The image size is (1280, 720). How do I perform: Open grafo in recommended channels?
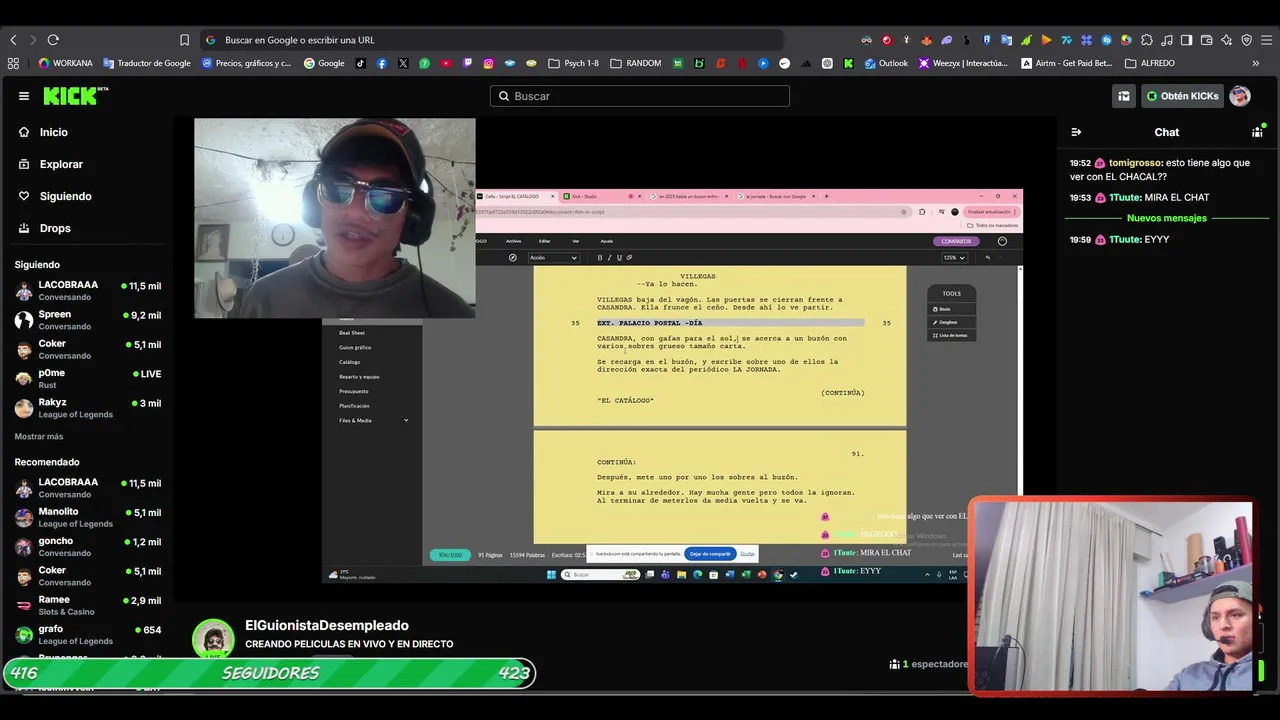[x=87, y=634]
